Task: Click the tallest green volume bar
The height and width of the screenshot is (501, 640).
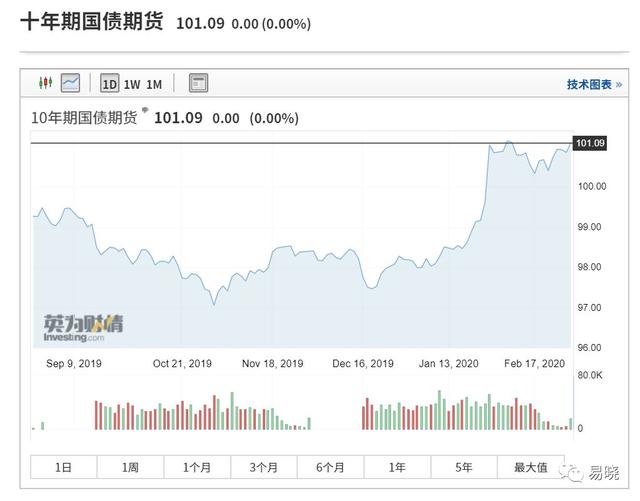Action: (x=440, y=410)
